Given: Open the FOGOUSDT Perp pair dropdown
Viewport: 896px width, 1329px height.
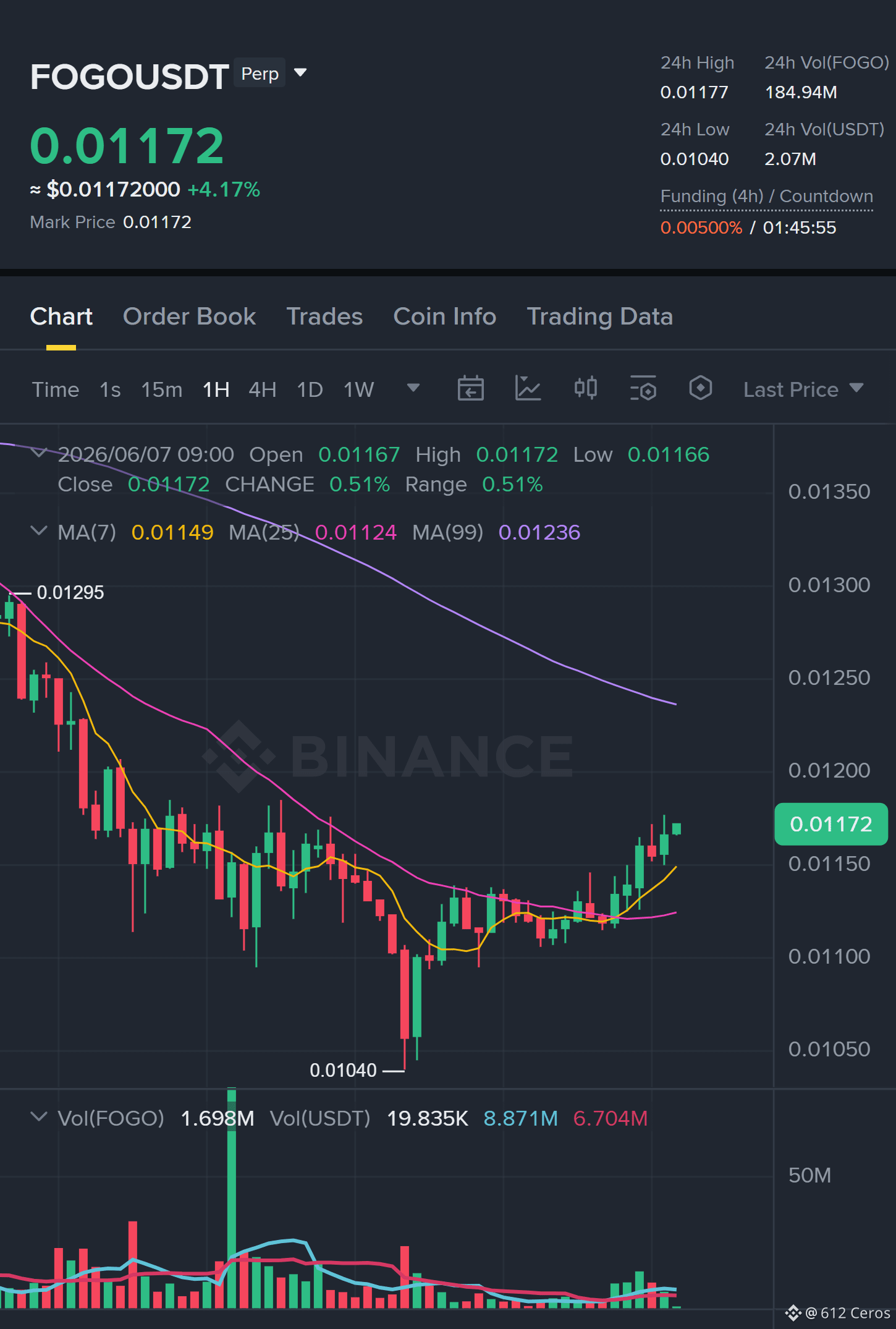Looking at the screenshot, I should pyautogui.click(x=300, y=73).
